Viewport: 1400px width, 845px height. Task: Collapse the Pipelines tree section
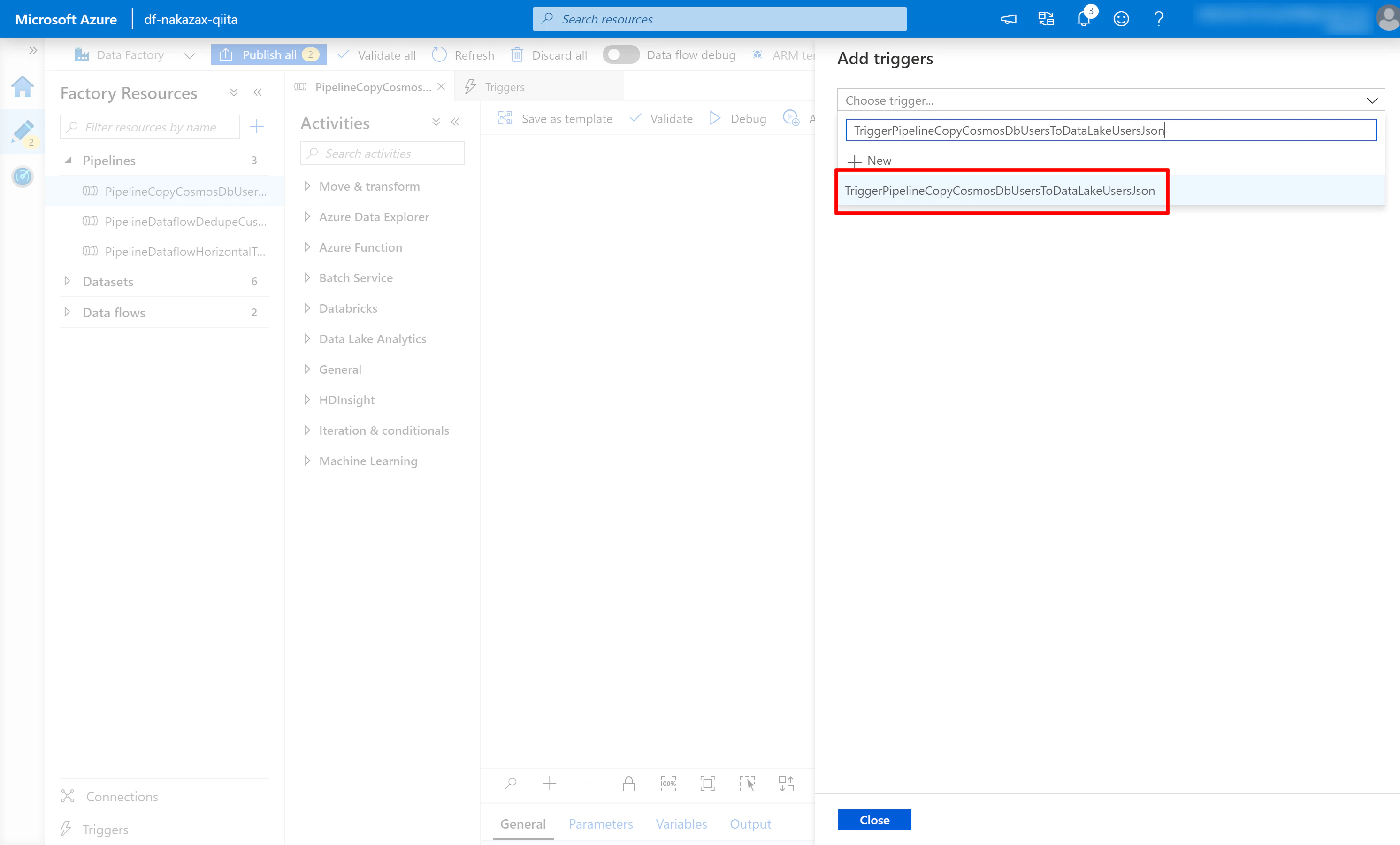tap(68, 160)
